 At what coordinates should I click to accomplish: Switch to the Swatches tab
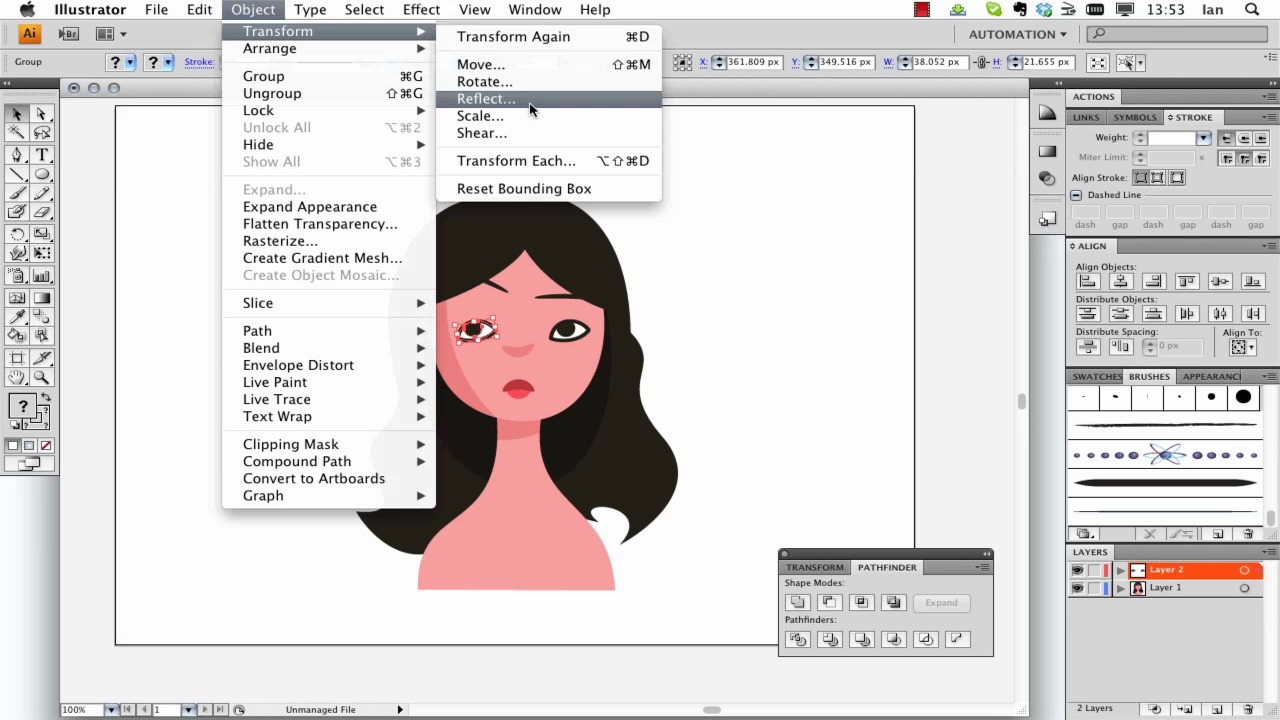point(1096,377)
